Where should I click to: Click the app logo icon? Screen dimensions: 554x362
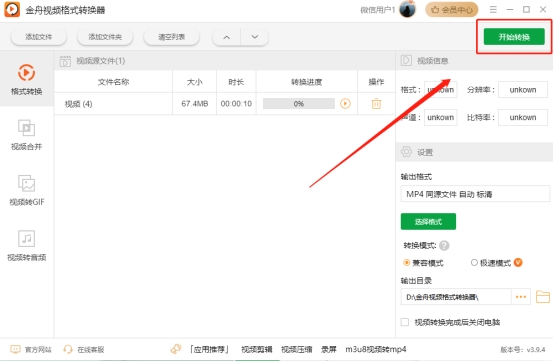(x=12, y=10)
